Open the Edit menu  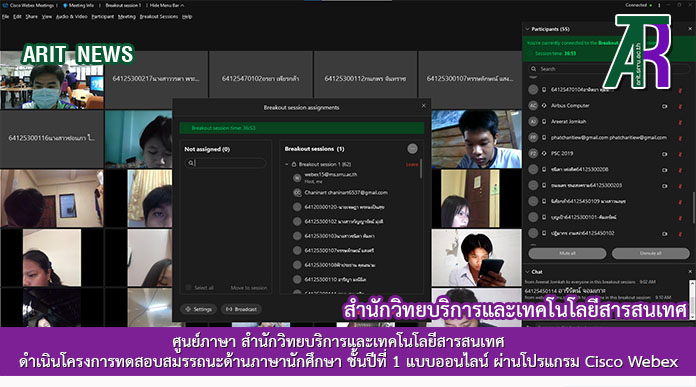coord(17,17)
